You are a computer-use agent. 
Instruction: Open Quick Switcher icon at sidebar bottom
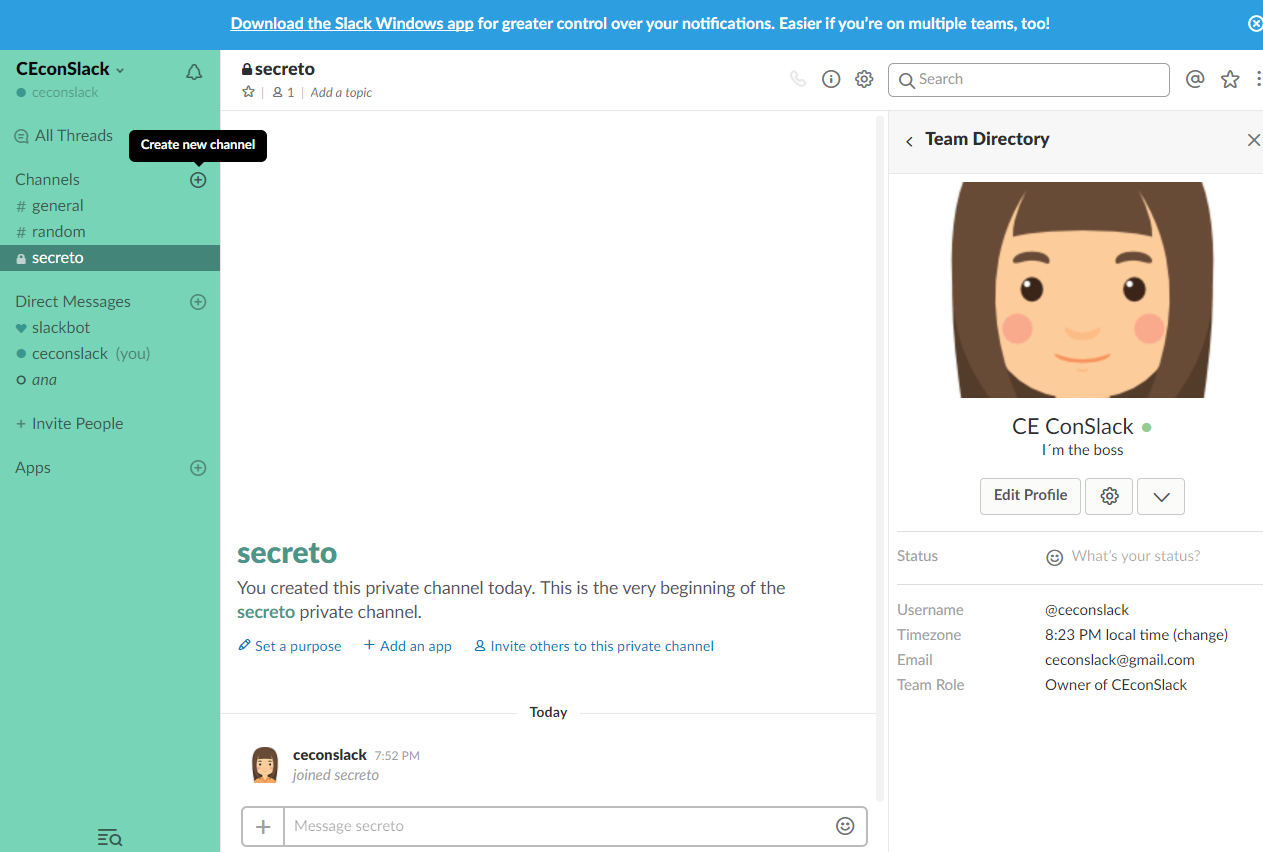tap(110, 837)
